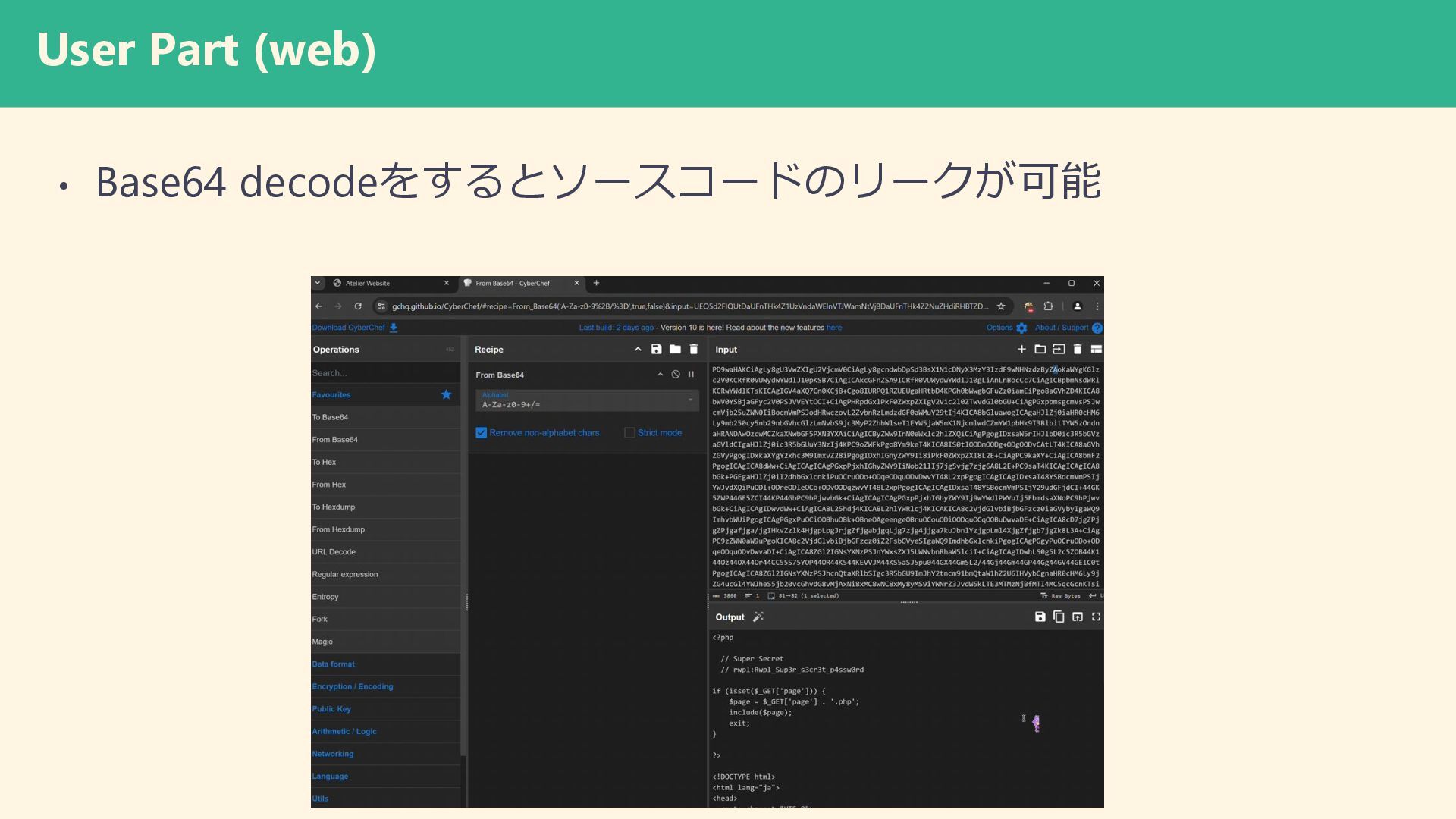Image resolution: width=1456 pixels, height=819 pixels.
Task: Collapse the From Base64 operation chevron
Action: click(x=660, y=375)
